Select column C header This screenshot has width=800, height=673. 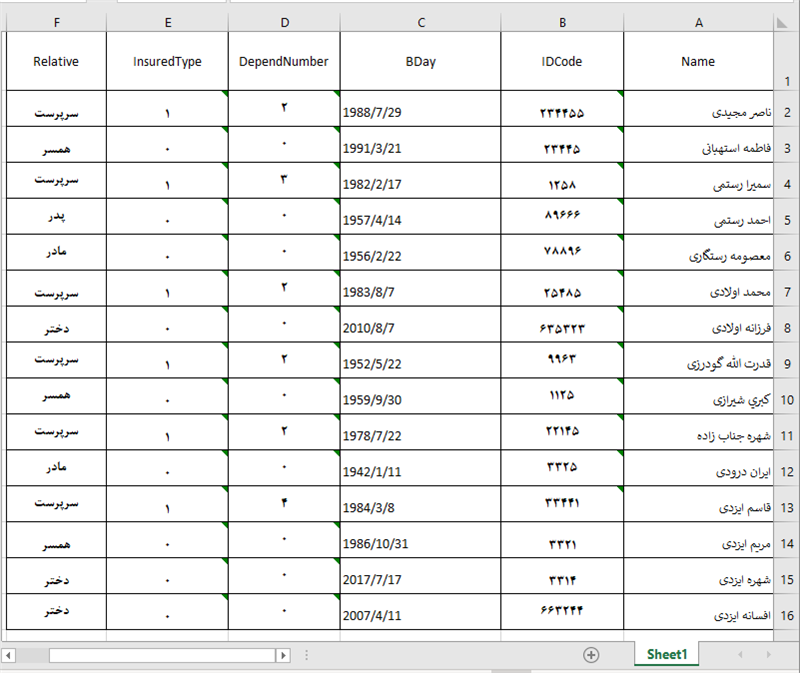pos(421,22)
